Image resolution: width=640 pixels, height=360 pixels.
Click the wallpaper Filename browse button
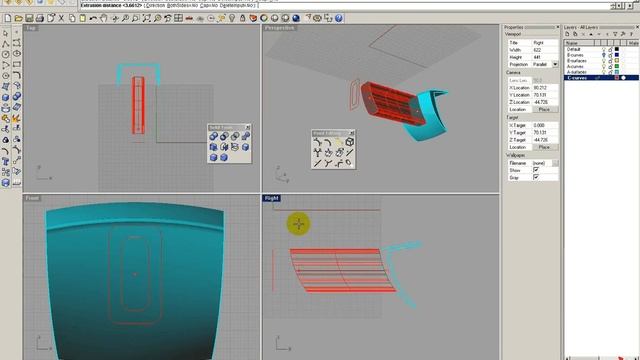click(x=555, y=163)
